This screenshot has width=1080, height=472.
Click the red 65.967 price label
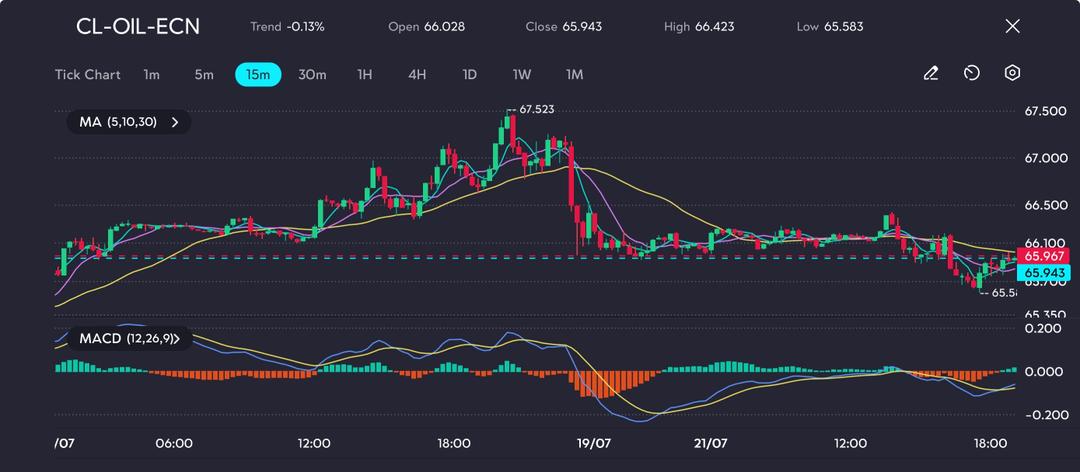click(1043, 256)
